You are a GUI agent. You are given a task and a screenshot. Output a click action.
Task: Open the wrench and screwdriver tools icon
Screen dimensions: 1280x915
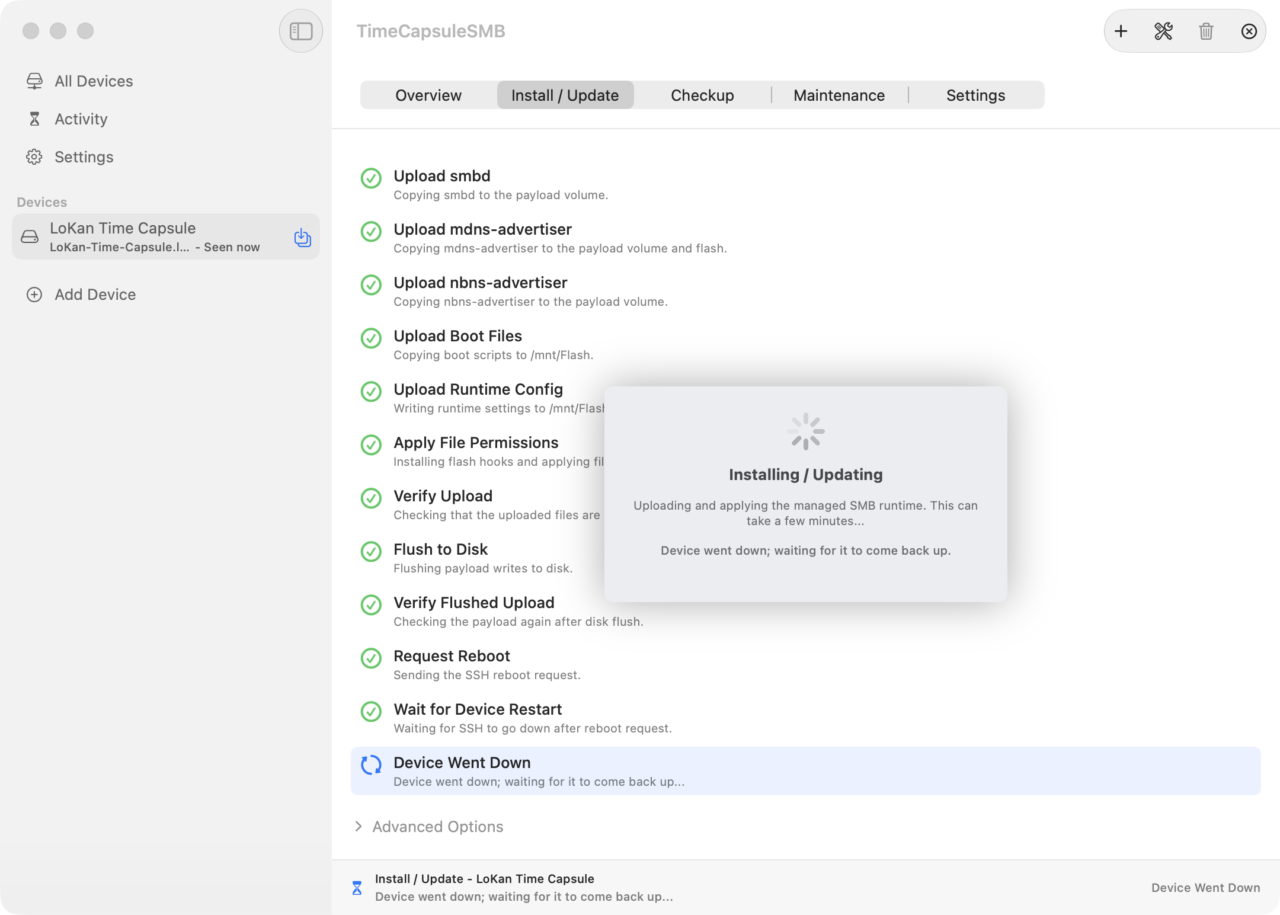1163,32
